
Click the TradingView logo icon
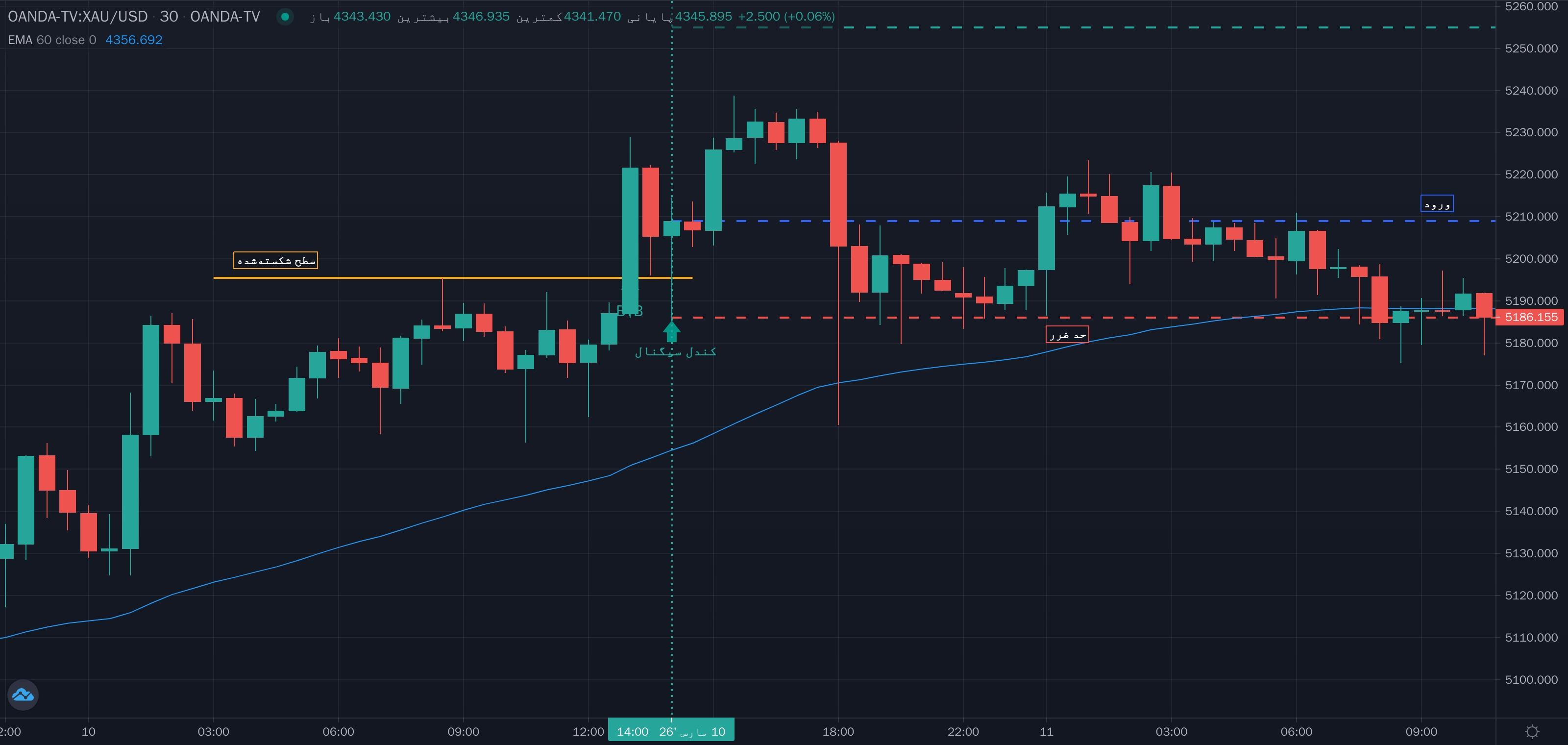pyautogui.click(x=23, y=695)
